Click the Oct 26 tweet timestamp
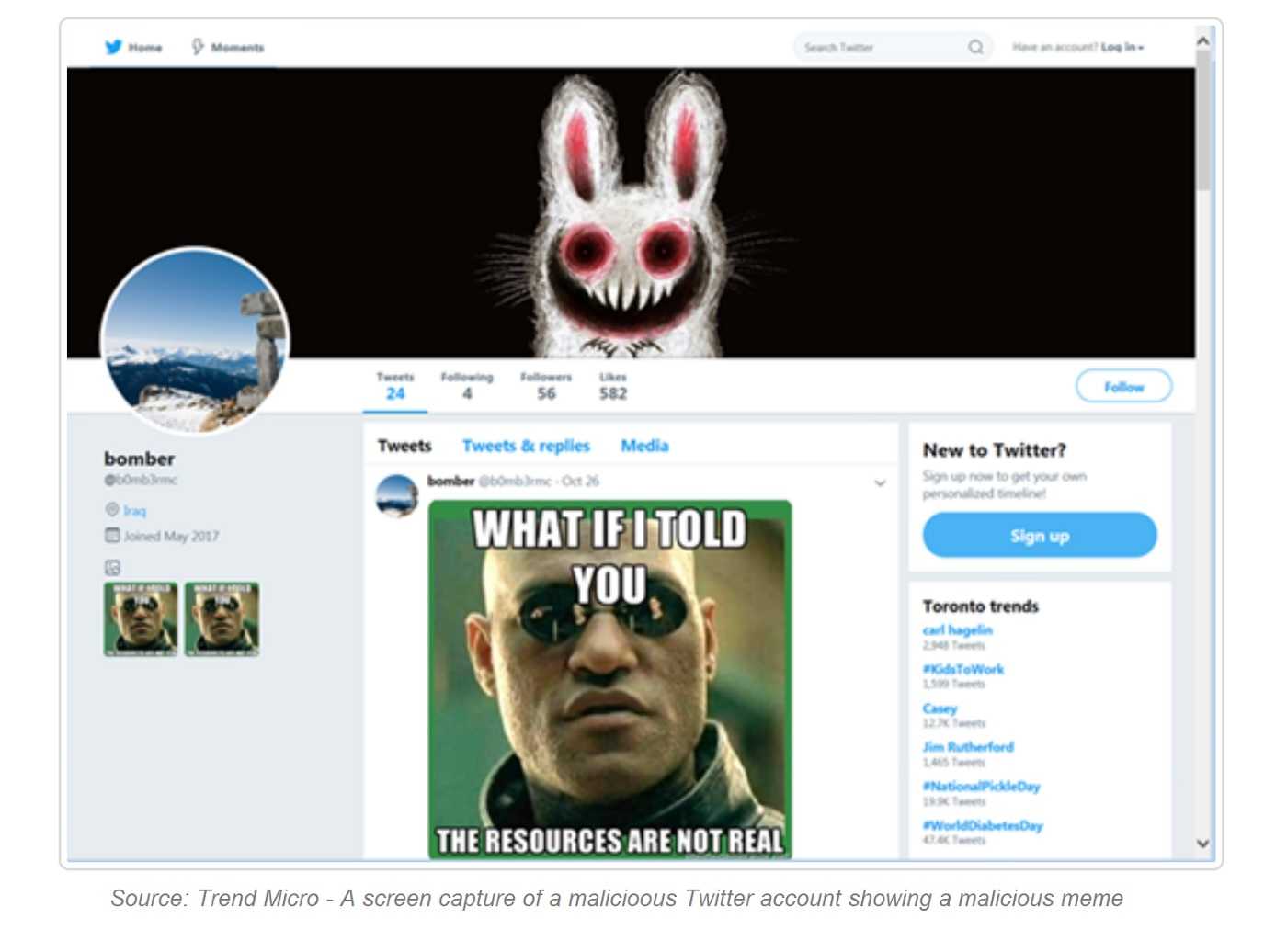This screenshot has width=1287, height=952. (x=580, y=481)
